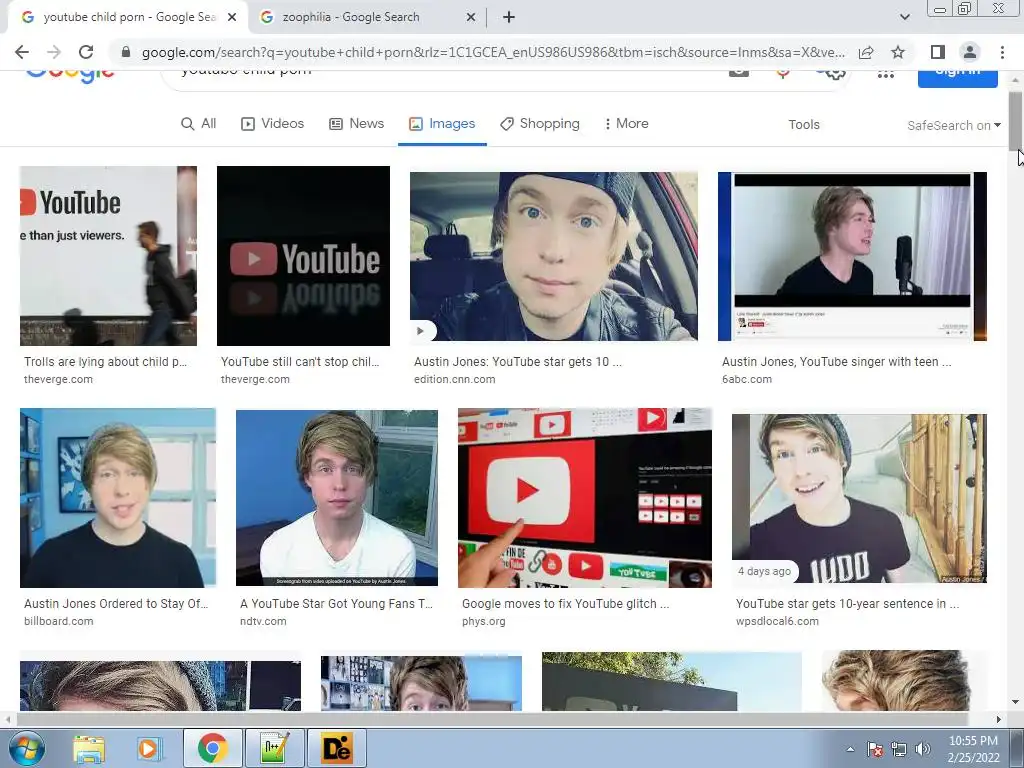1024x768 pixels.
Task: Open the YouTube billboard thumbnail from theverge.com
Action: point(108,256)
